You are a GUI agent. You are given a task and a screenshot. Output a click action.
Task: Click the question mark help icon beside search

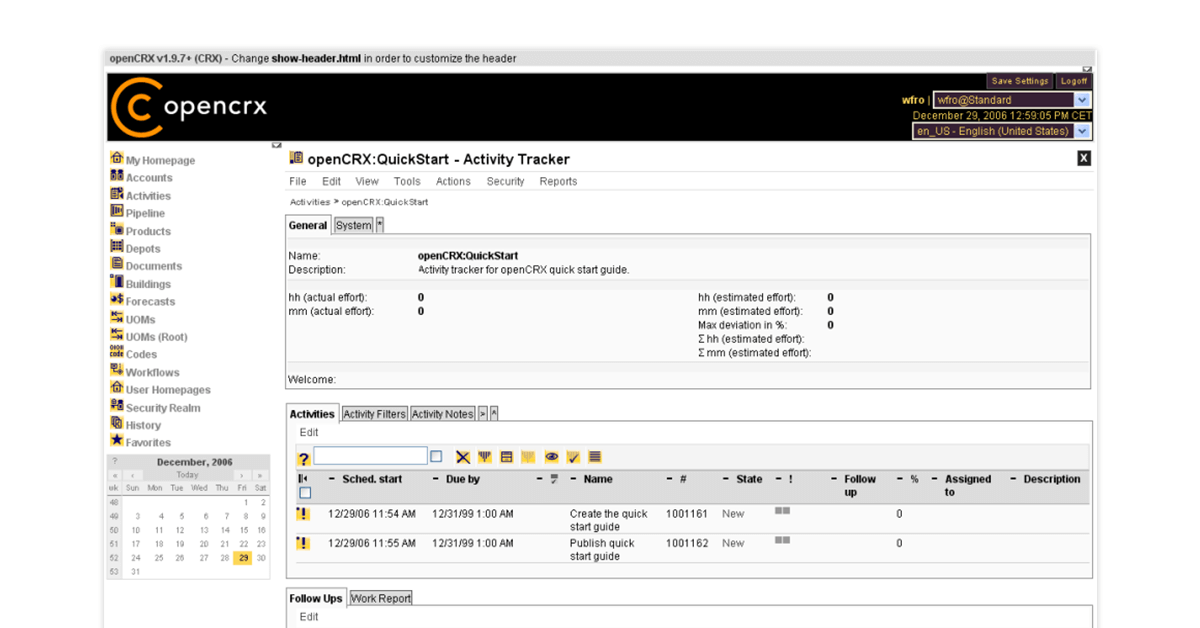(304, 458)
